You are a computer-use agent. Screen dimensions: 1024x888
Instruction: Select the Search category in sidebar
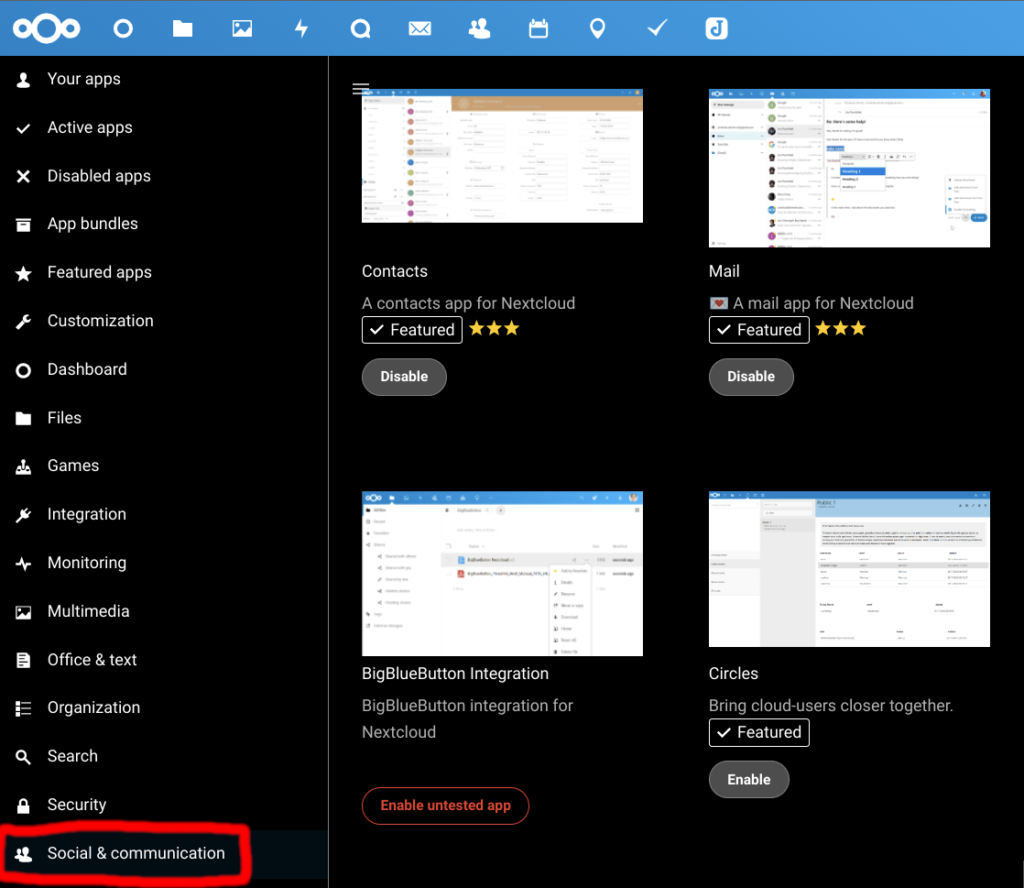pyautogui.click(x=163, y=756)
